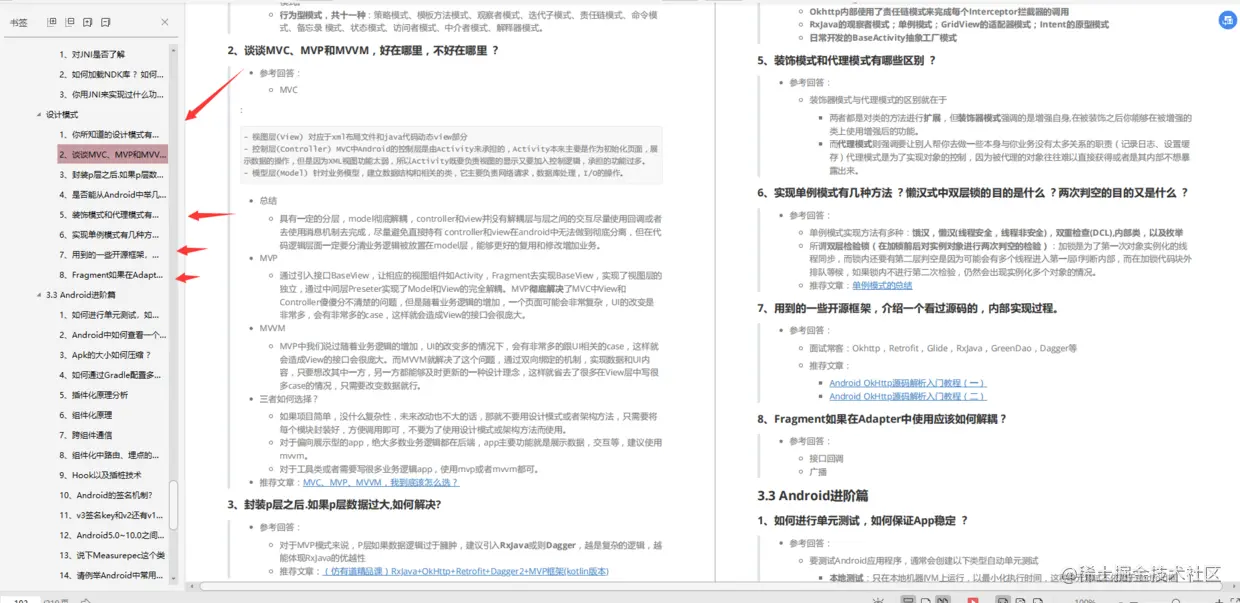The width and height of the screenshot is (1240, 603).
Task: Open bookmark 4、是否能从Android中举几
Action: [113, 195]
